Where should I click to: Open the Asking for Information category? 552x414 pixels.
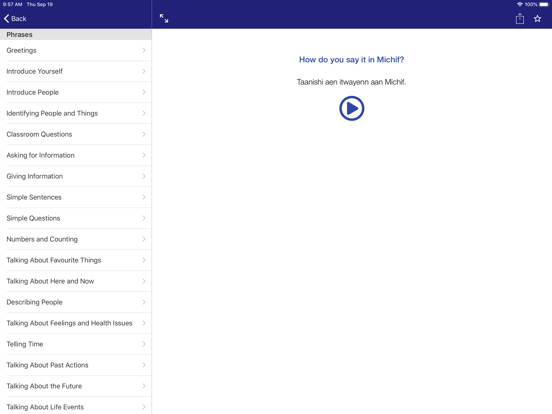pos(76,155)
